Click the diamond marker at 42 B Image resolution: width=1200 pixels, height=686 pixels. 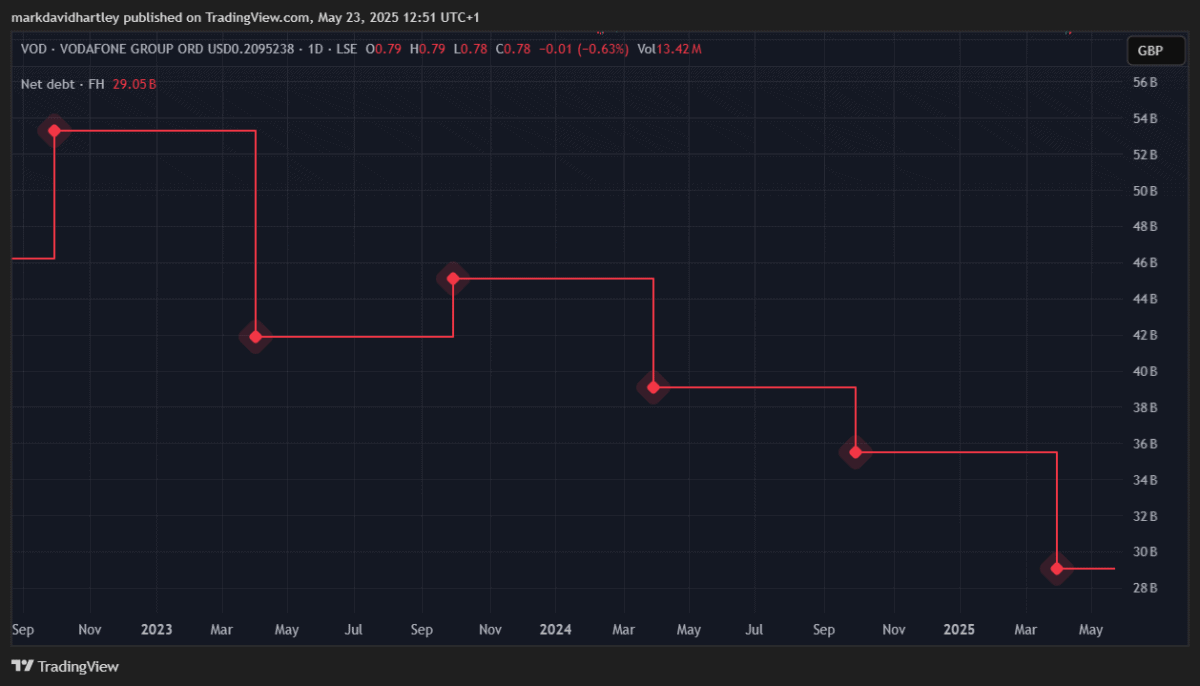[x=256, y=337]
